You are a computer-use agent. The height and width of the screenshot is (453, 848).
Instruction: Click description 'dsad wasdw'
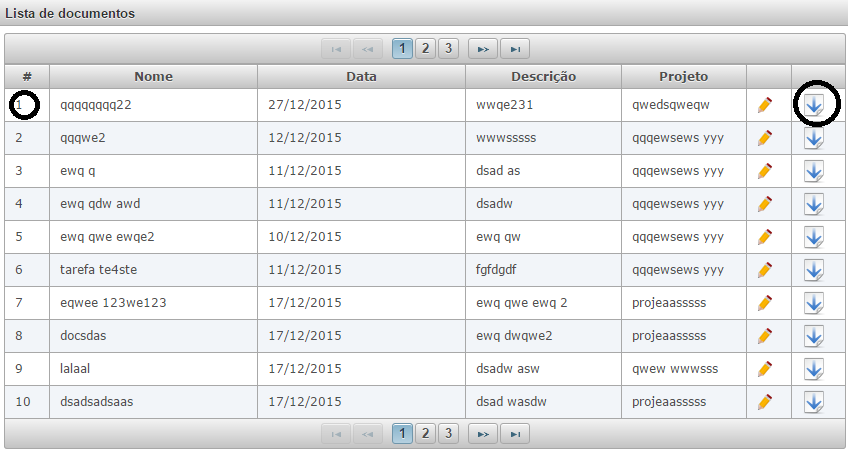tap(511, 402)
